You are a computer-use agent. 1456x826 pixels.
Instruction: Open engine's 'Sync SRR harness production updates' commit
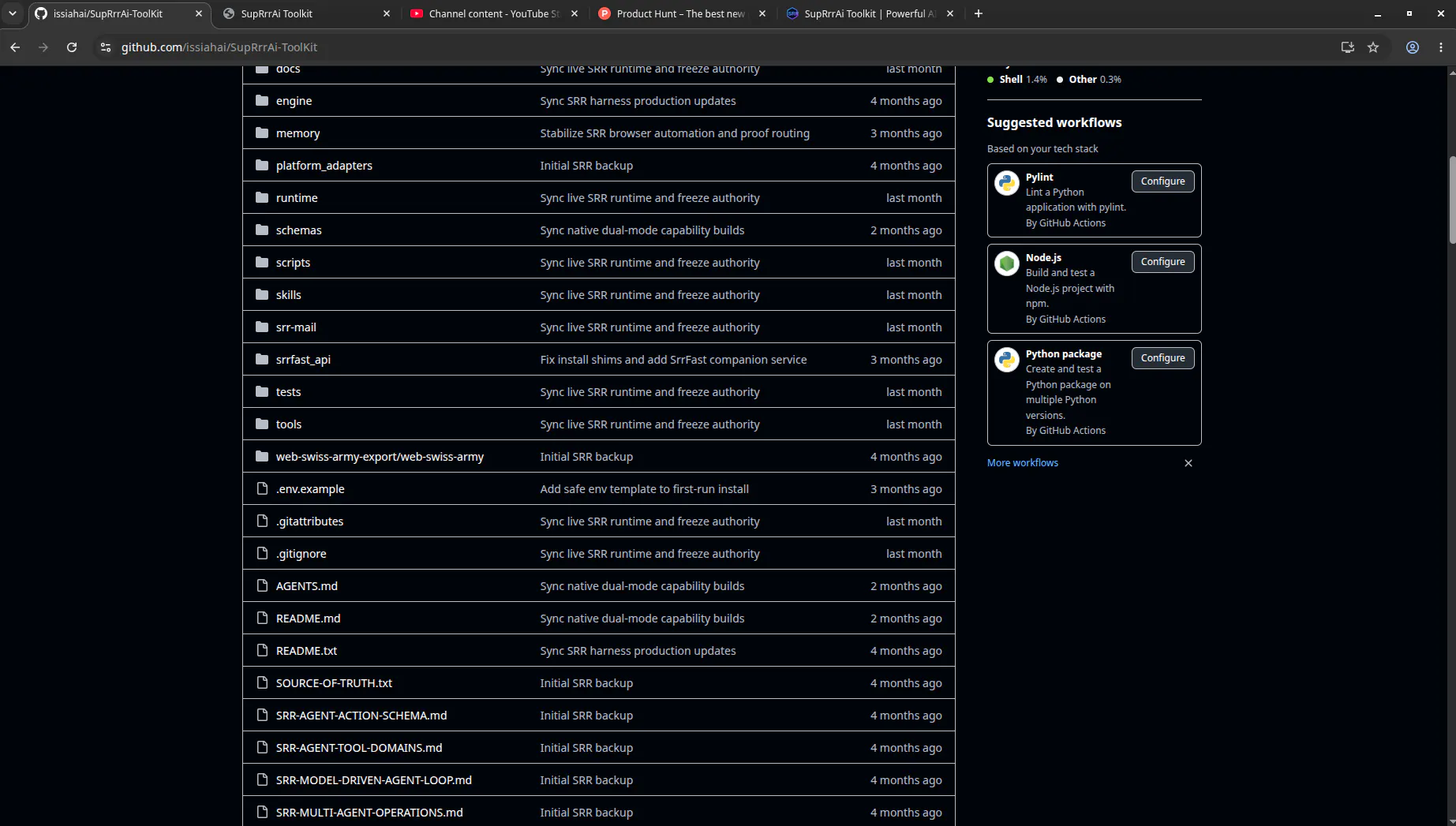tap(638, 101)
